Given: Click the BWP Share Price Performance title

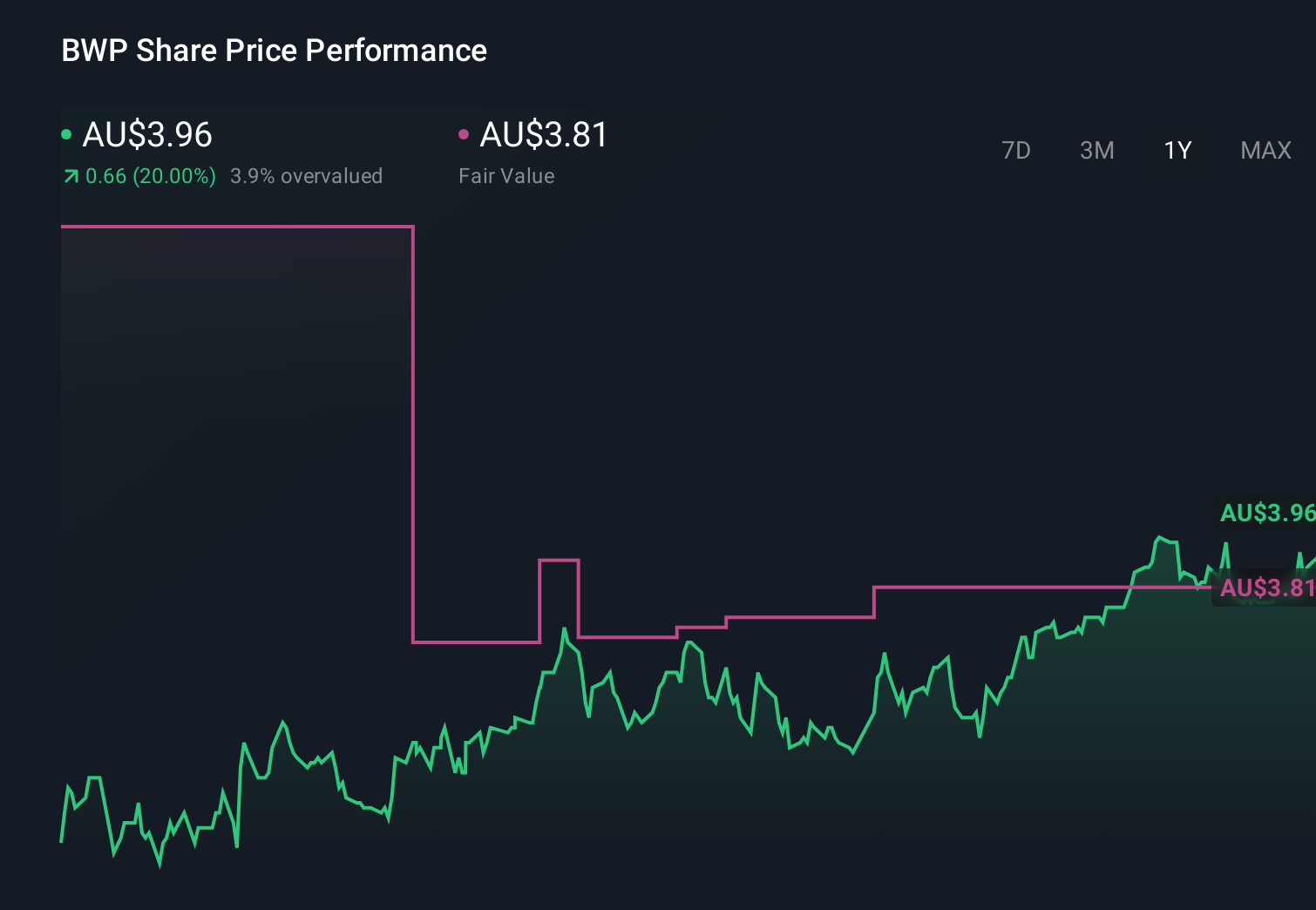Looking at the screenshot, I should [274, 51].
